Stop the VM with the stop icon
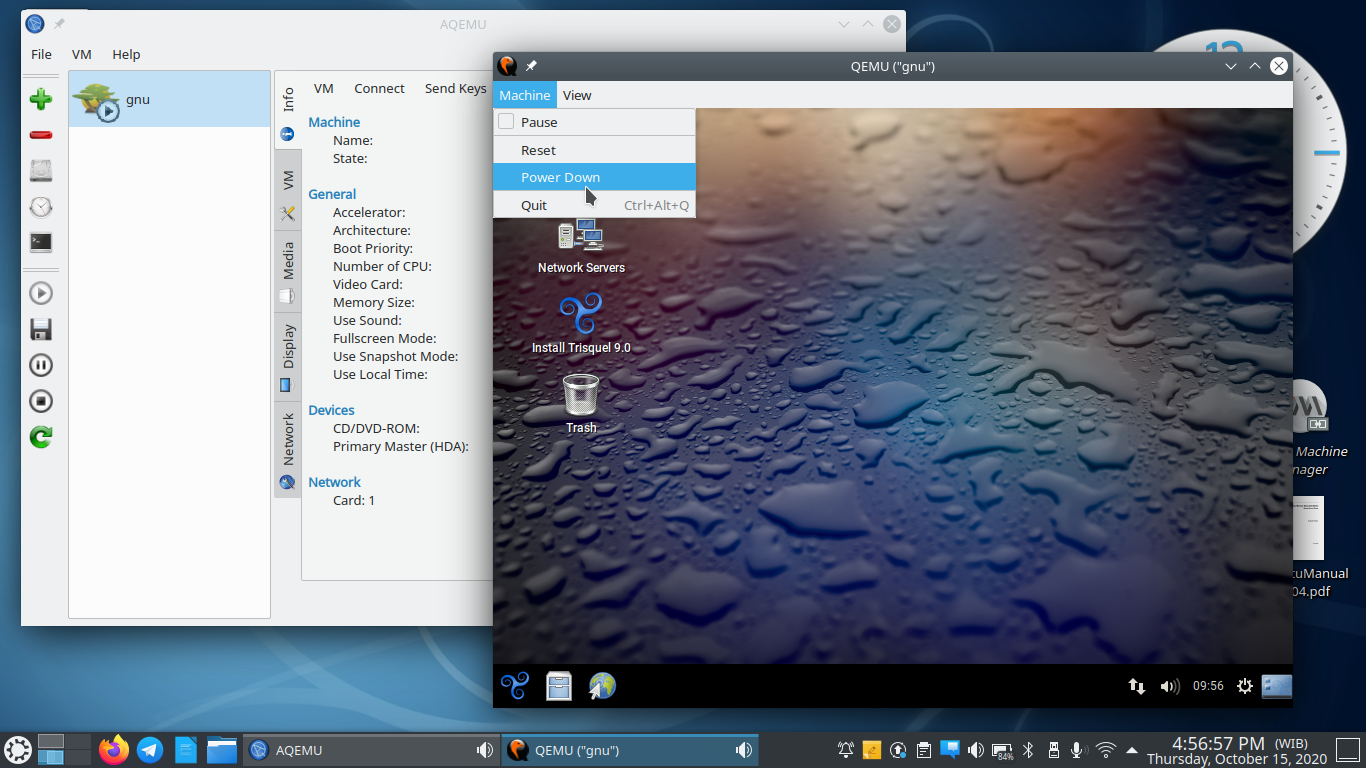The width and height of the screenshot is (1366, 768). [x=40, y=401]
